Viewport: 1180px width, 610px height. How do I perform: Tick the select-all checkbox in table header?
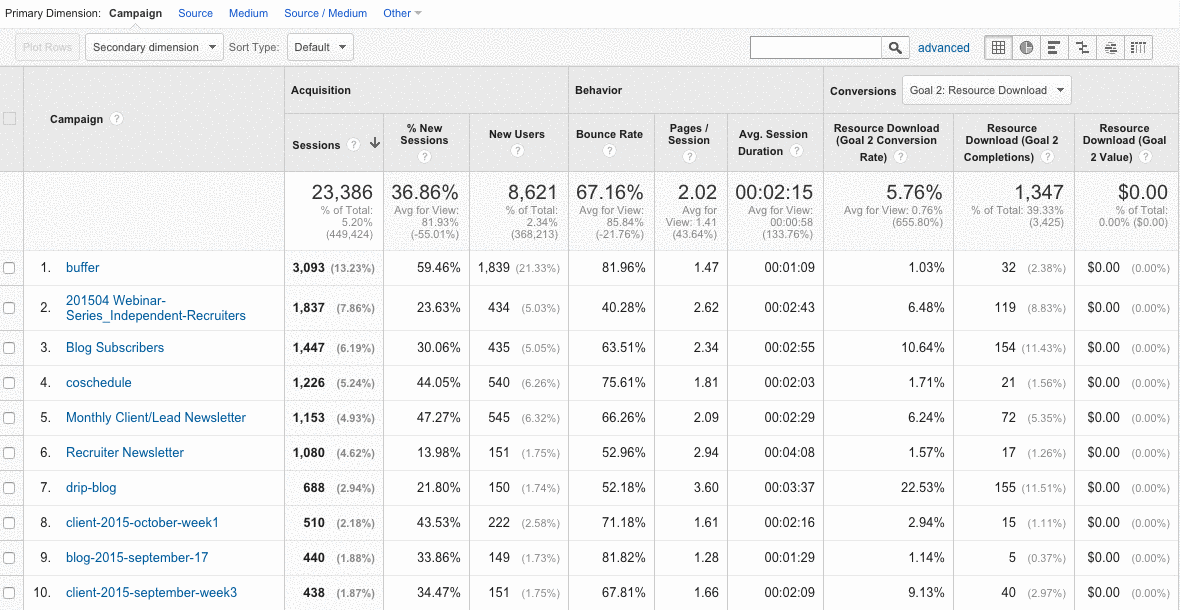point(10,118)
